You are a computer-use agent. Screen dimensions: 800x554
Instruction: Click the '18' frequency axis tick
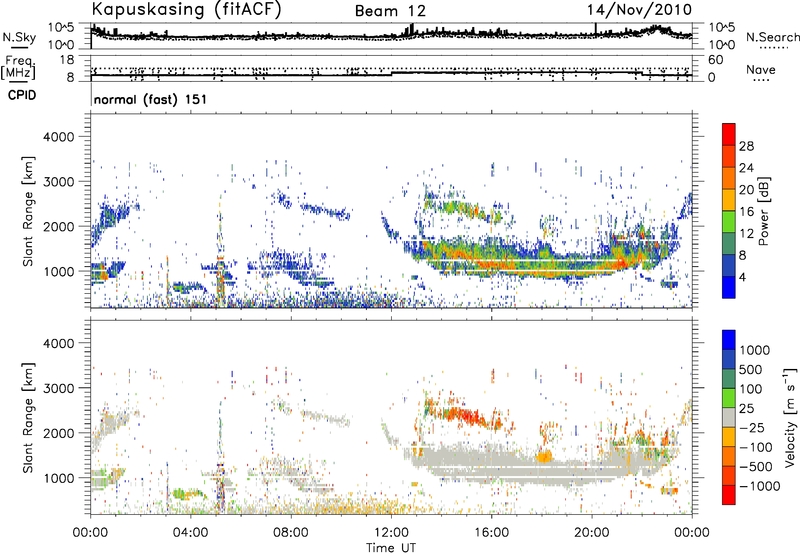[67, 60]
